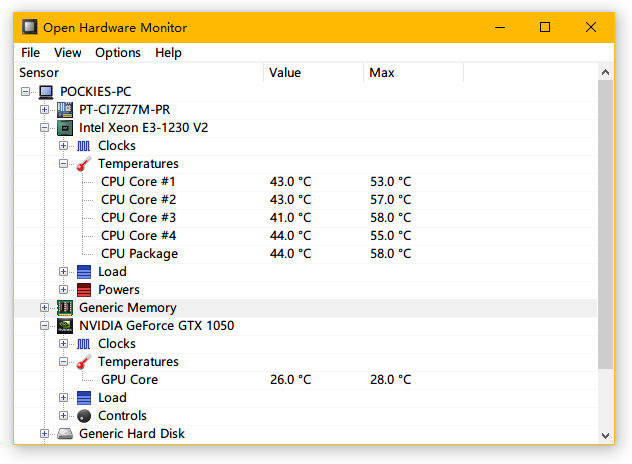Viewport: 632px width, 464px height.
Task: Collapse the GPU Temperatures node
Action: point(63,362)
